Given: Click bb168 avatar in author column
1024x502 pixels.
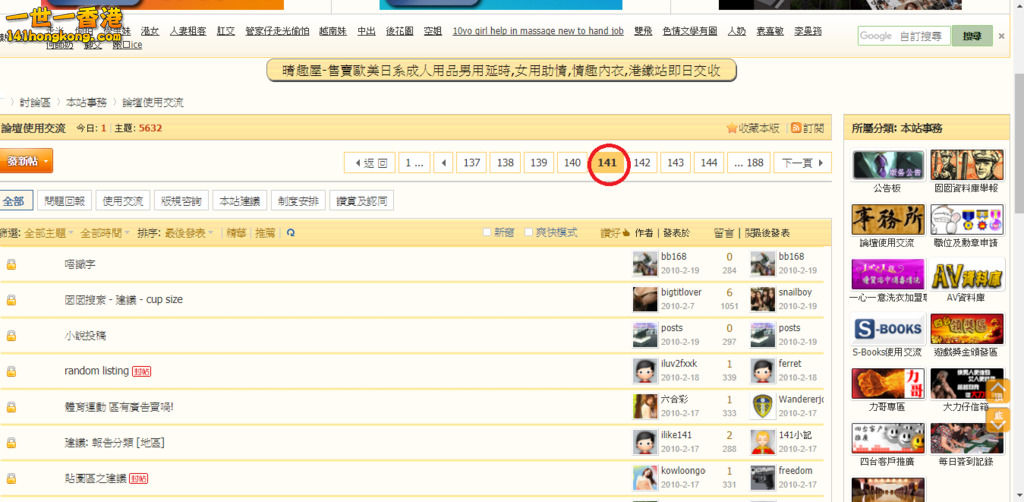Looking at the screenshot, I should 645,264.
